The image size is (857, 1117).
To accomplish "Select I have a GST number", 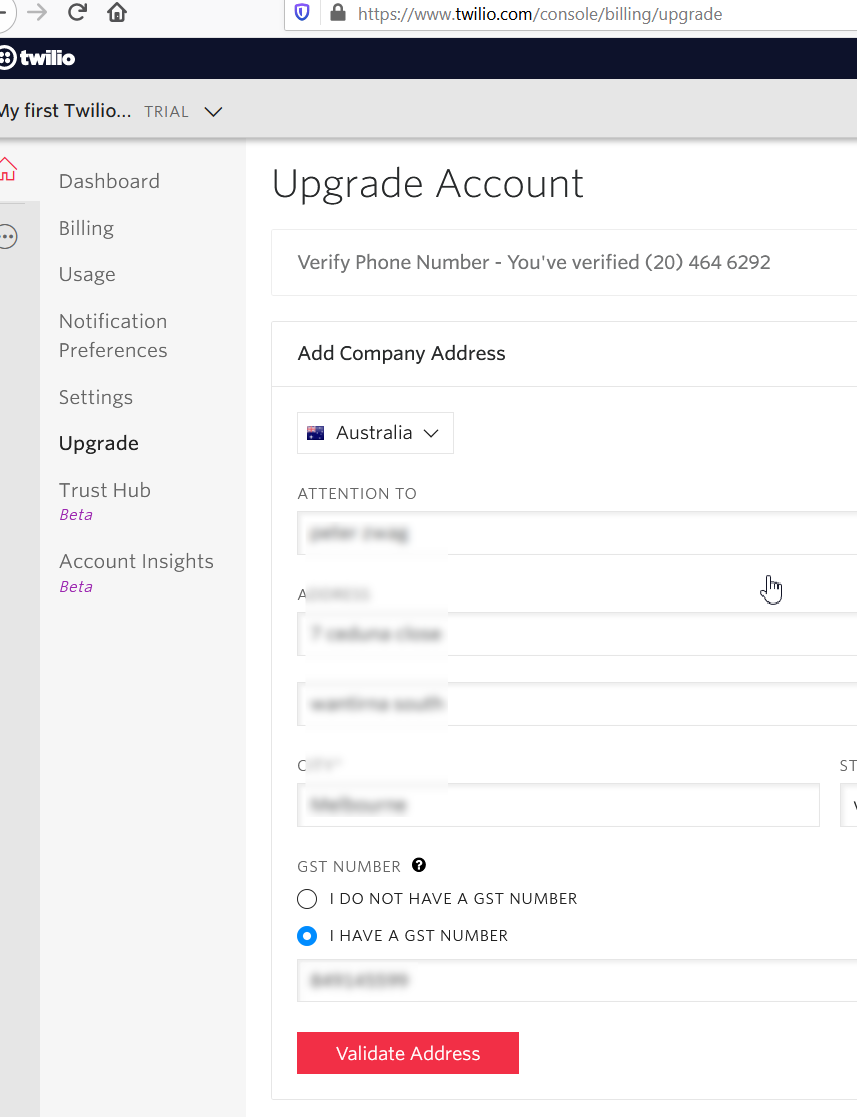I will pos(307,936).
